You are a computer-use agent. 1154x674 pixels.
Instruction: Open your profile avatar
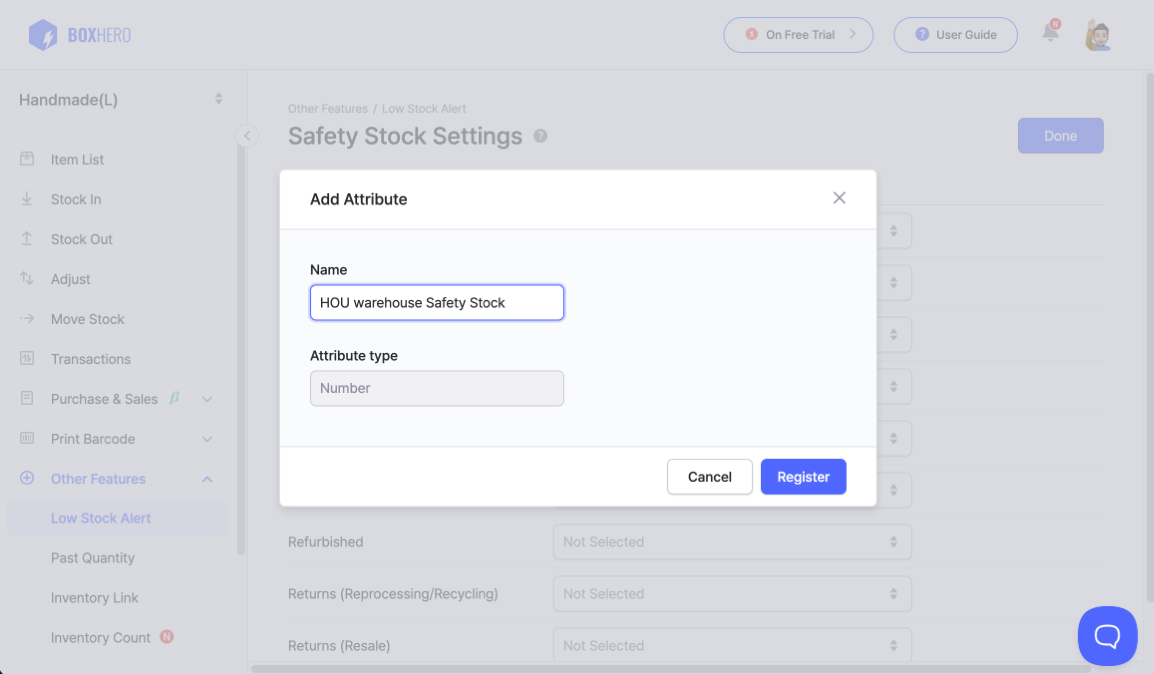1097,33
